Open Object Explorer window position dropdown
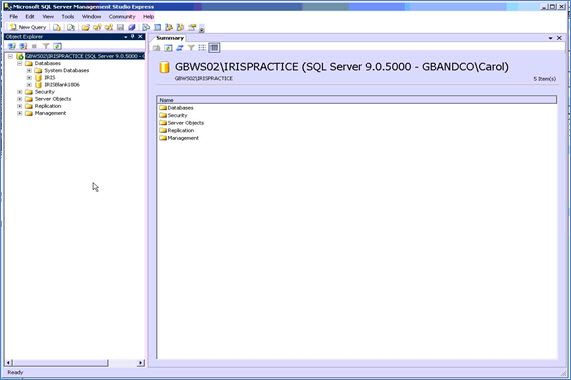571x380 pixels. pos(126,37)
